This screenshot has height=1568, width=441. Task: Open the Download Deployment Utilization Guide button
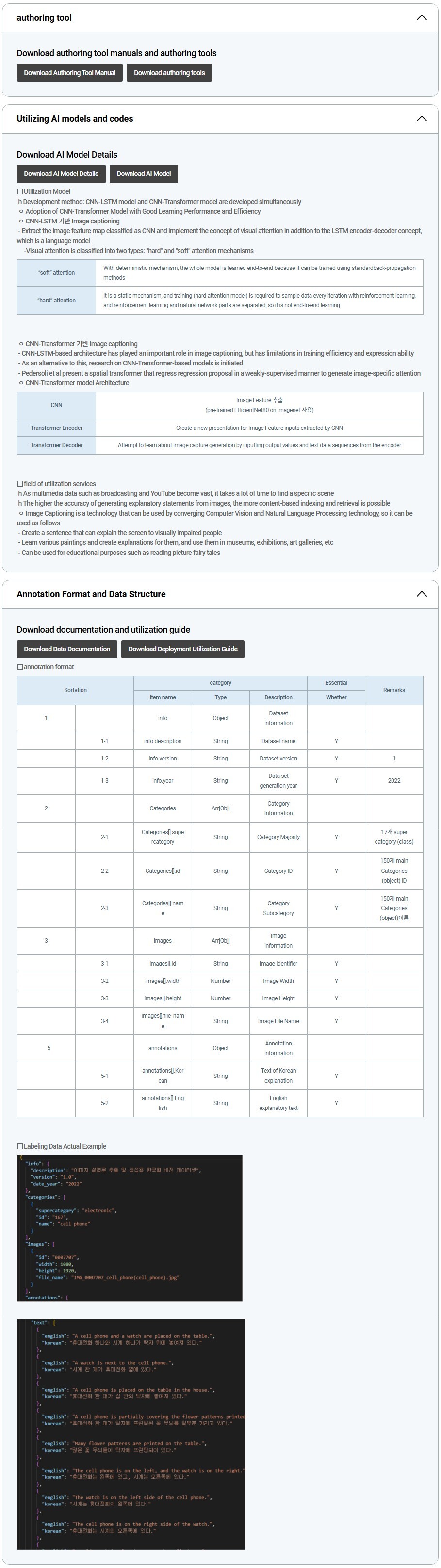183,649
